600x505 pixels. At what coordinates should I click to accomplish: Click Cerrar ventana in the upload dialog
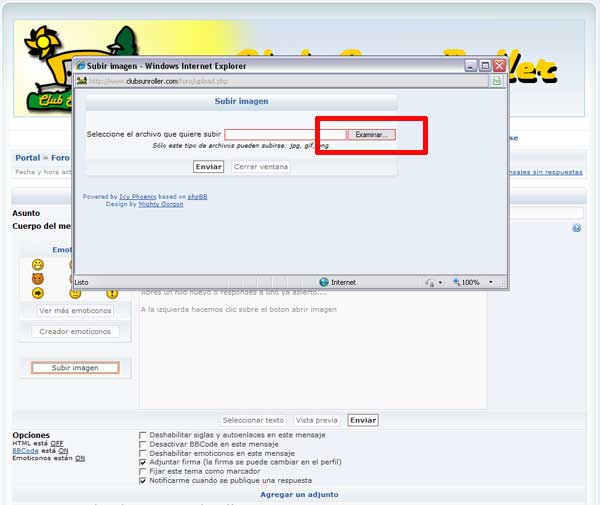click(x=261, y=167)
